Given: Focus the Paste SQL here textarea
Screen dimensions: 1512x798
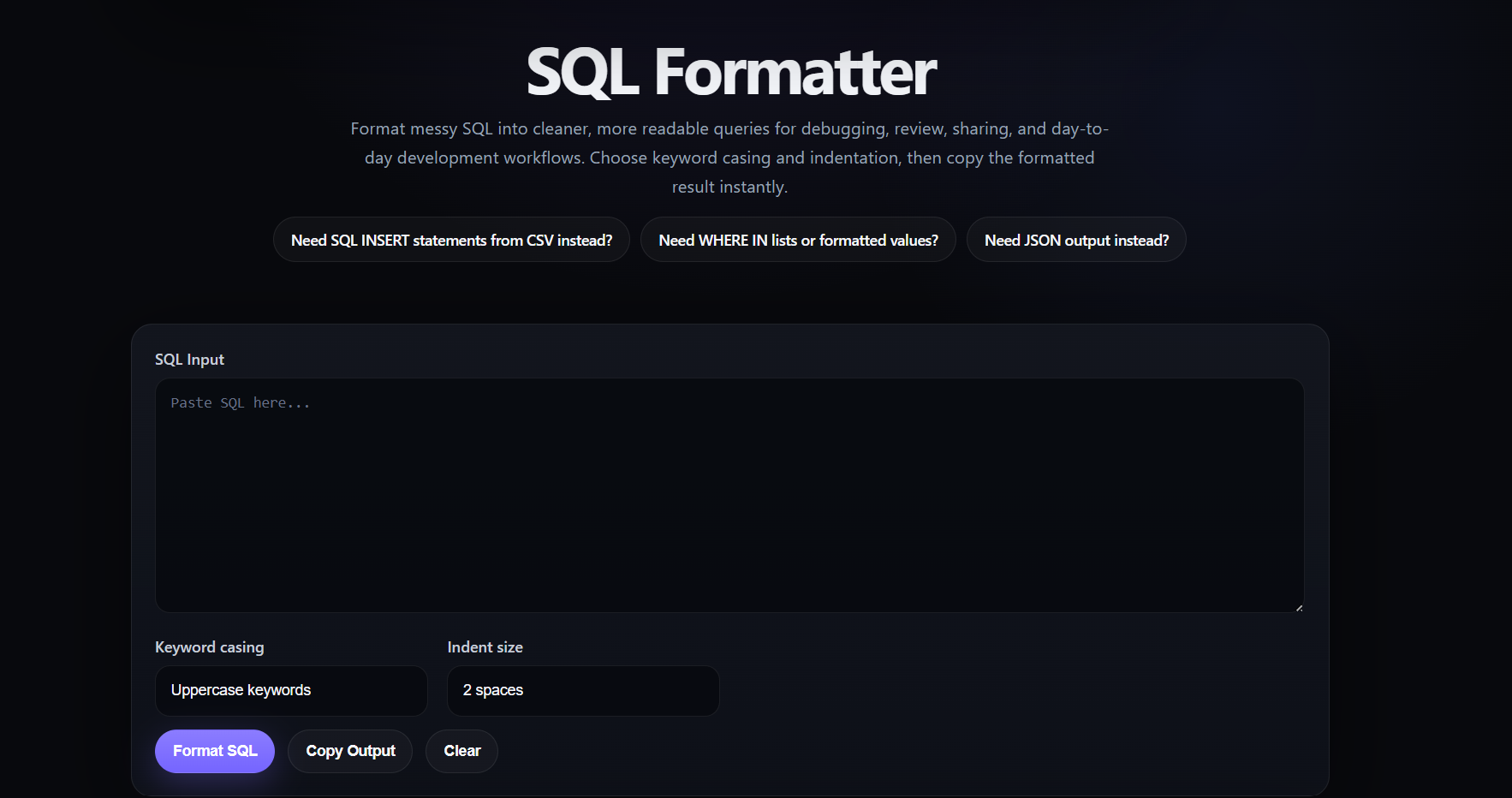Looking at the screenshot, I should pyautogui.click(x=729, y=496).
